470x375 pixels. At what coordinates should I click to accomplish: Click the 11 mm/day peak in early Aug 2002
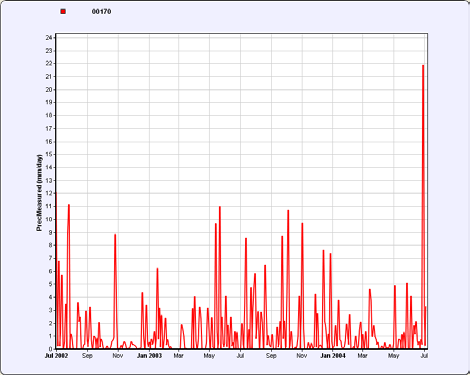pyautogui.click(x=69, y=205)
